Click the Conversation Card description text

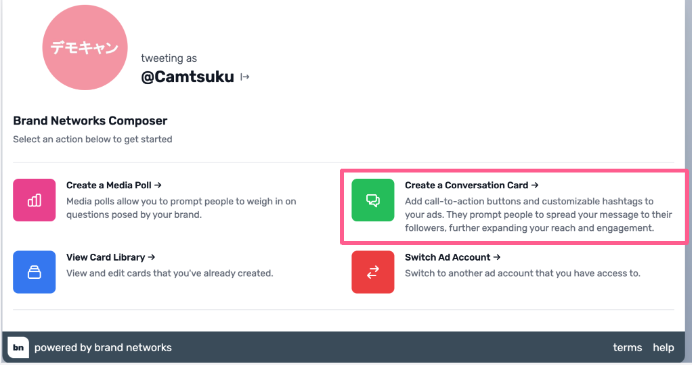click(538, 214)
